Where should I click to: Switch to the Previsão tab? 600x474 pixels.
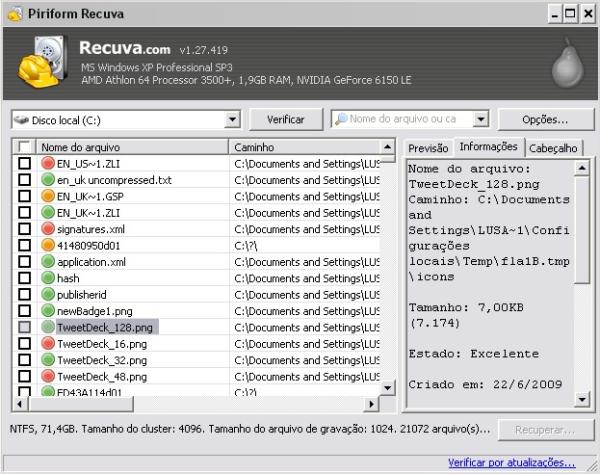428,148
